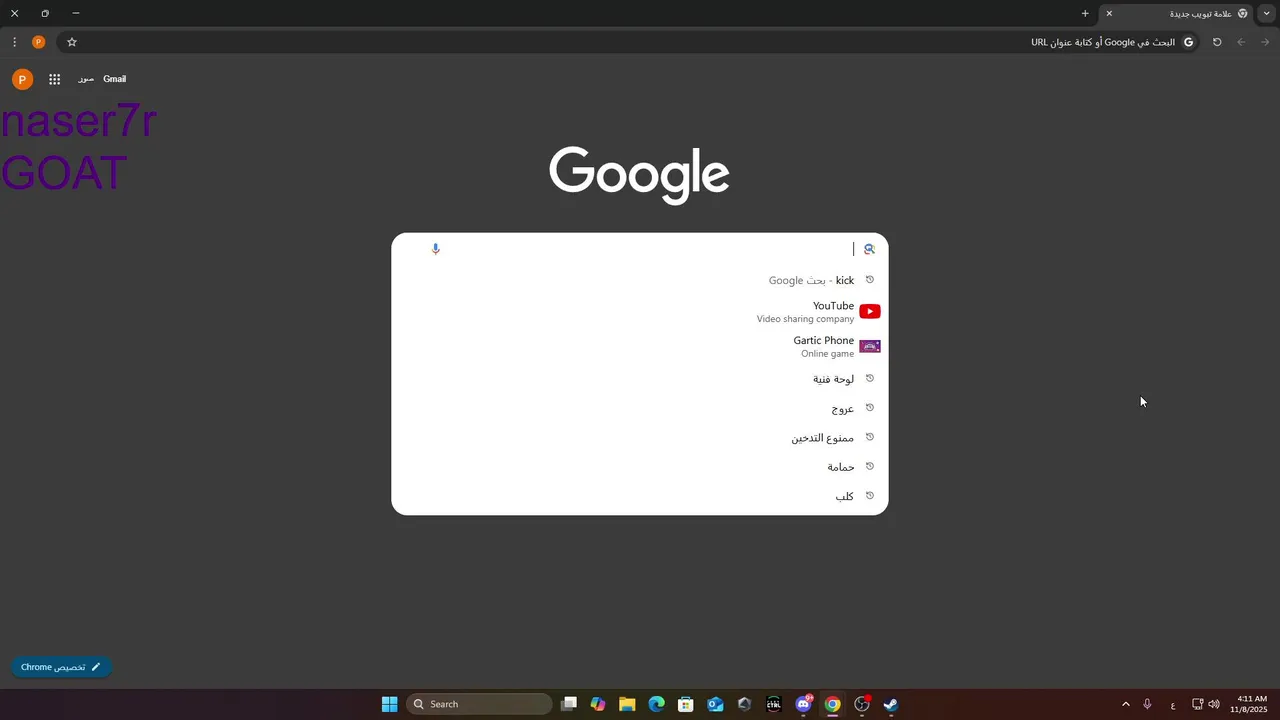Open OBS Studio from the taskbar
1280x720 pixels.
tap(862, 704)
